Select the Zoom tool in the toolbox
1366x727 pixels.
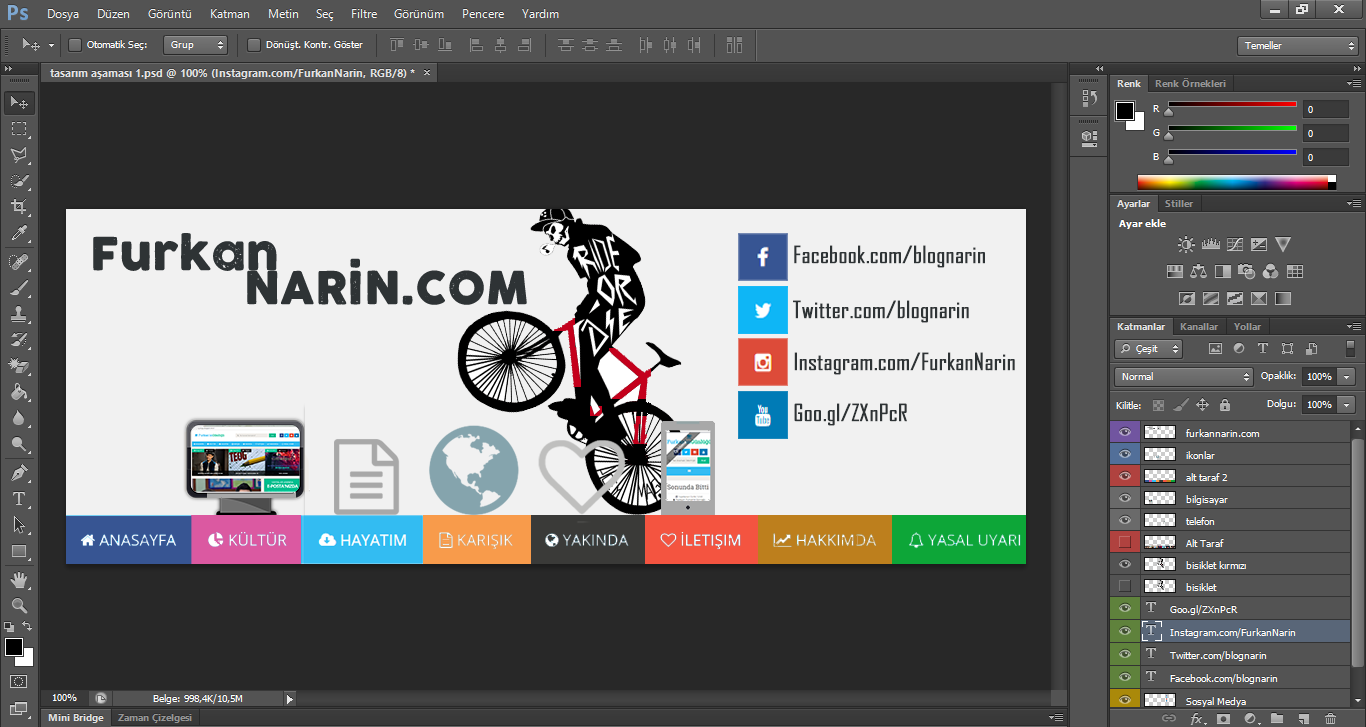(x=19, y=606)
